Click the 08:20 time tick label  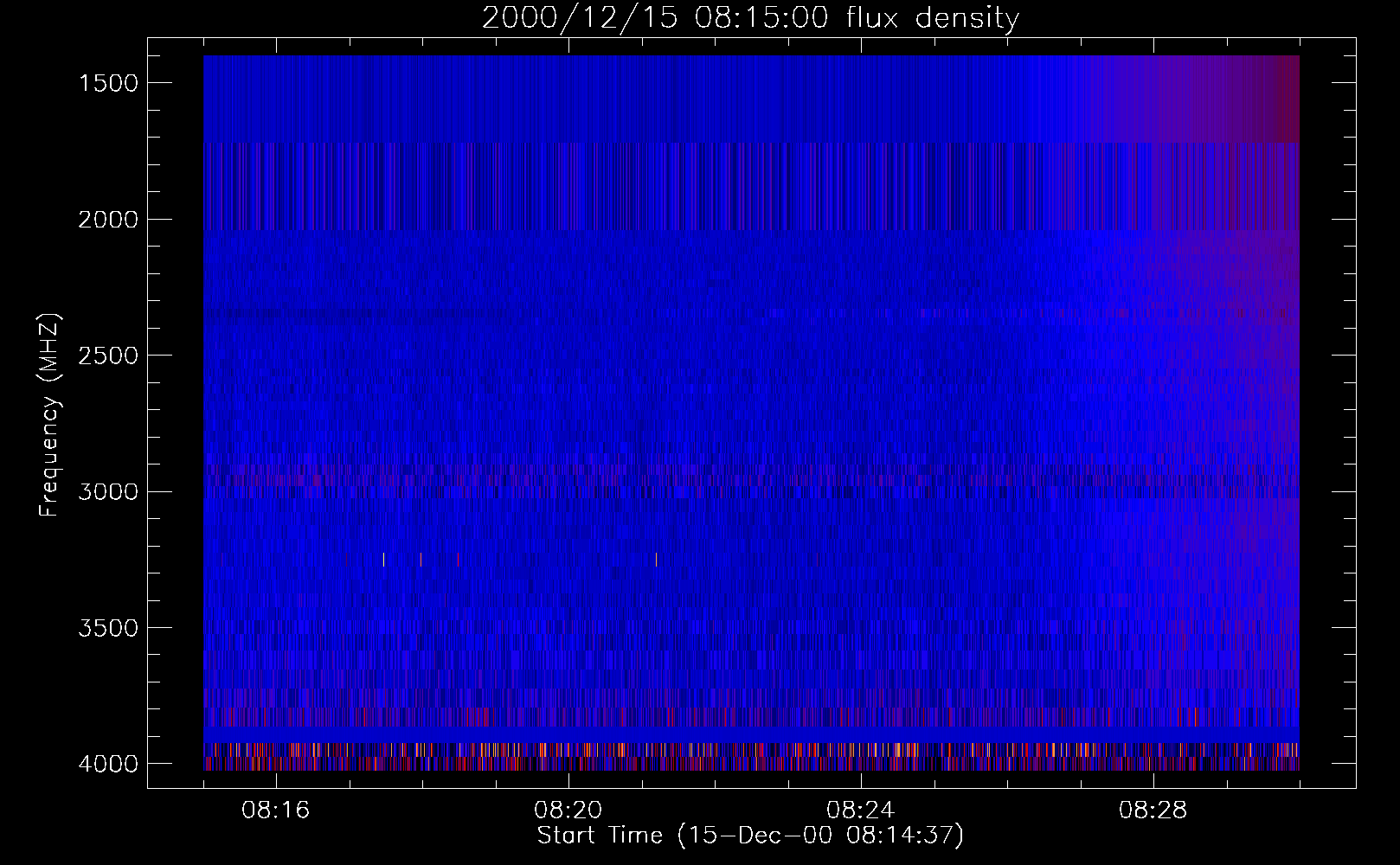(568, 811)
